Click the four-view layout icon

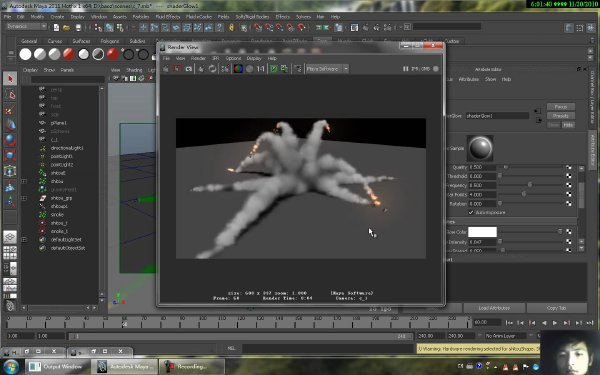10,253
